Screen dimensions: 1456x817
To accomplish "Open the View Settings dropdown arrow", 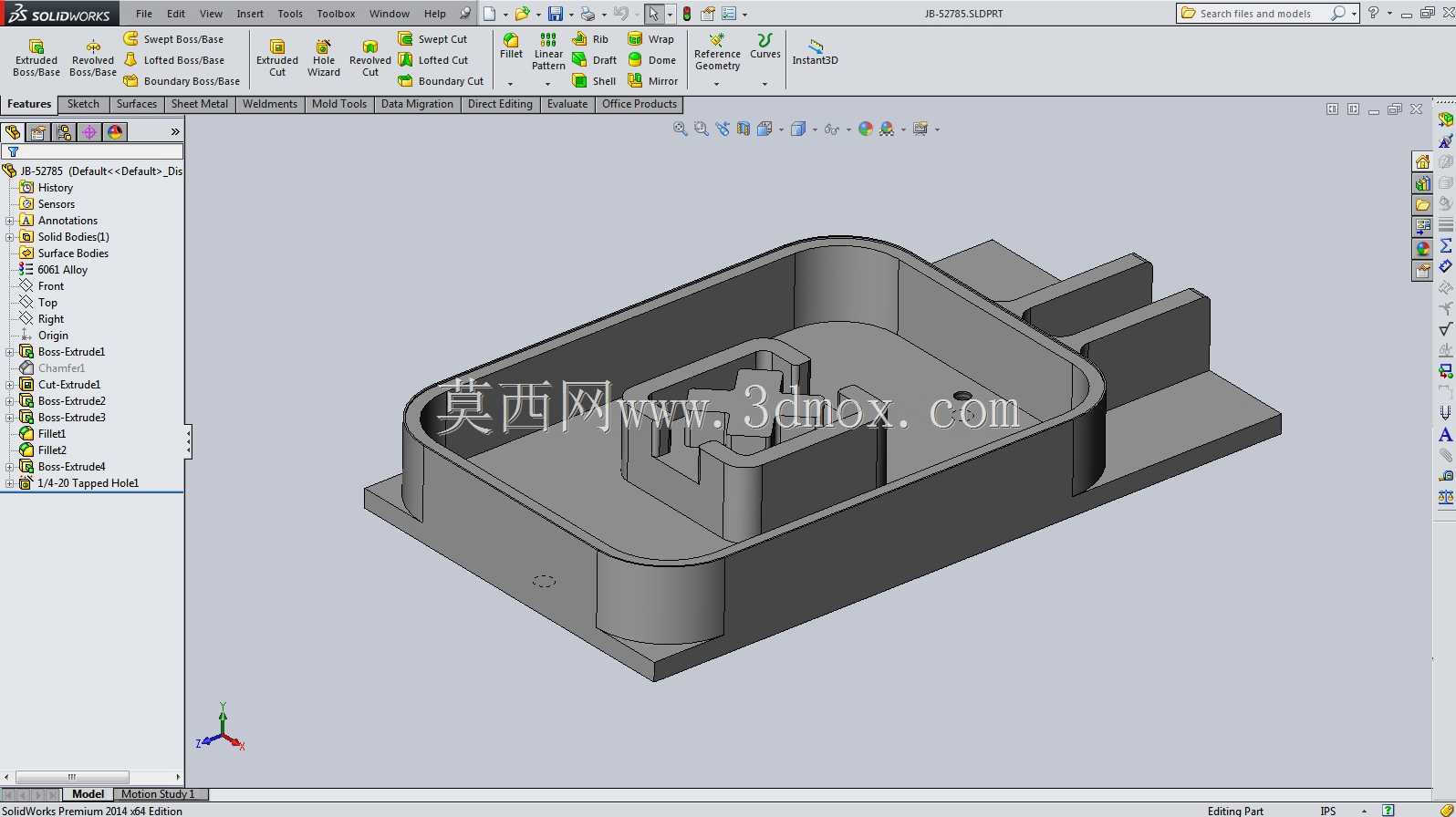I will pos(937,129).
